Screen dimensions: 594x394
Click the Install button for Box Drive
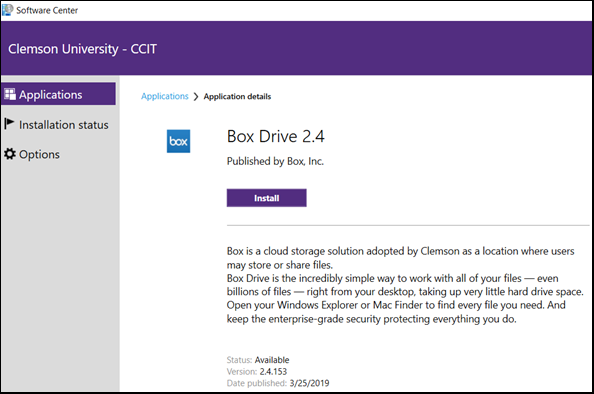coord(267,198)
